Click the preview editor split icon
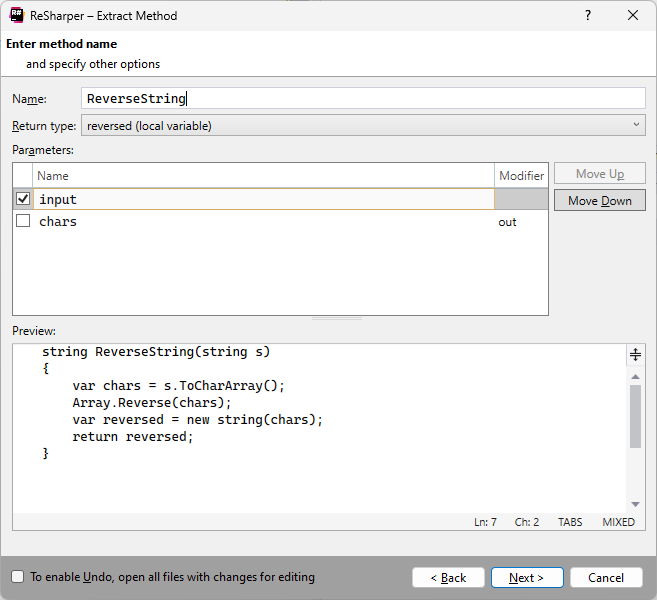The image size is (657, 600). 635,355
